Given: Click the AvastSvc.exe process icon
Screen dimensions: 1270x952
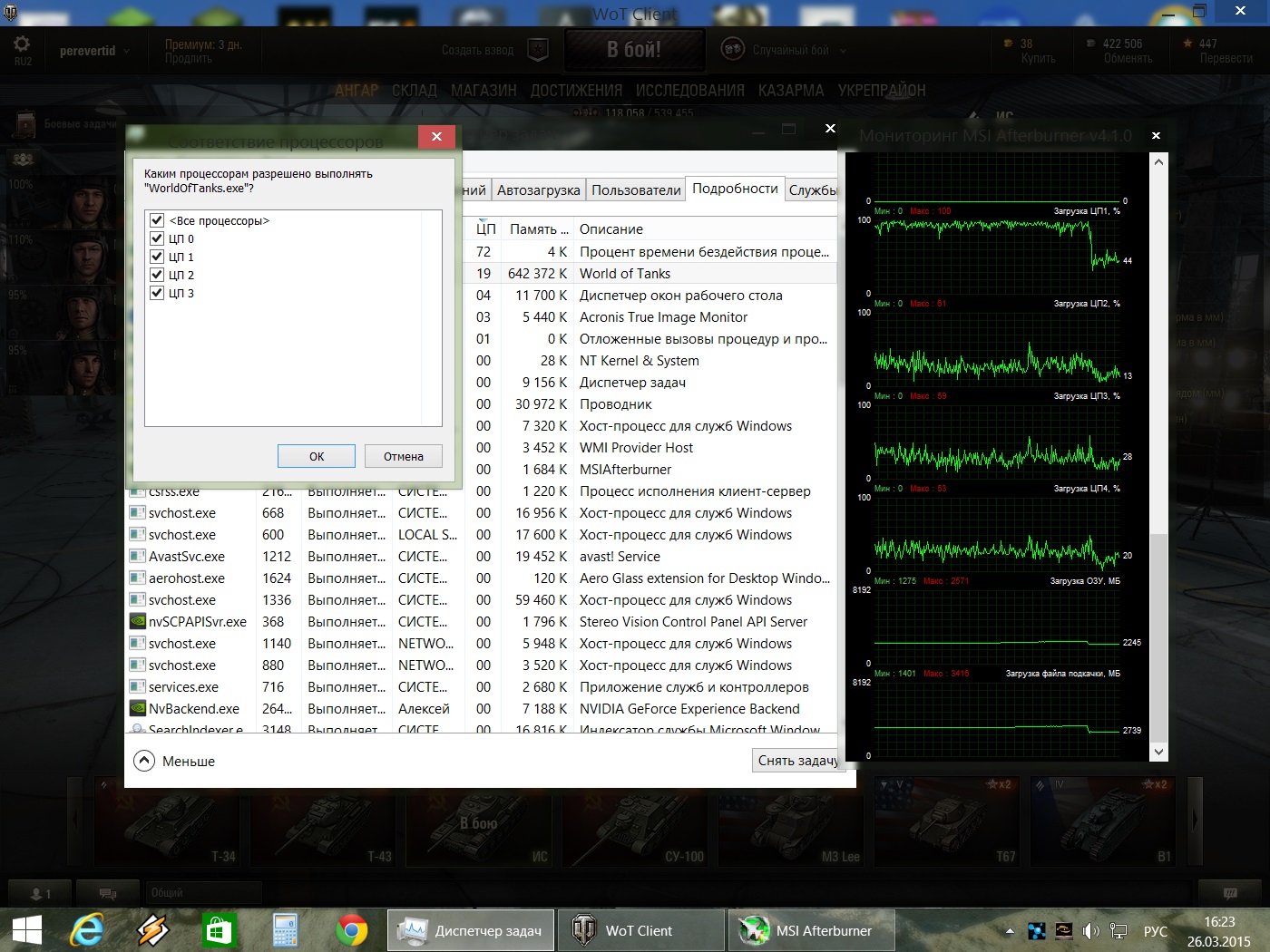Looking at the screenshot, I should tap(138, 557).
